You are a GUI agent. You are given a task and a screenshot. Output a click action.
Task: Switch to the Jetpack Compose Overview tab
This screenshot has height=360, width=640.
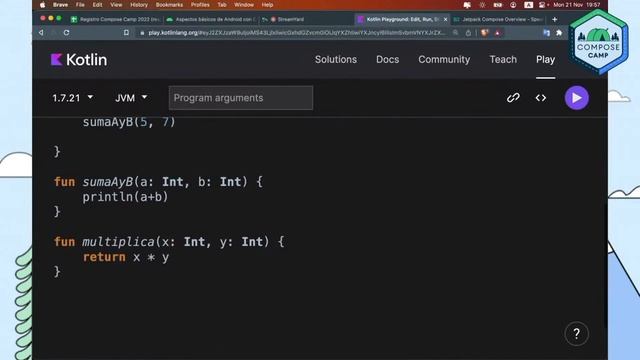coord(499,19)
